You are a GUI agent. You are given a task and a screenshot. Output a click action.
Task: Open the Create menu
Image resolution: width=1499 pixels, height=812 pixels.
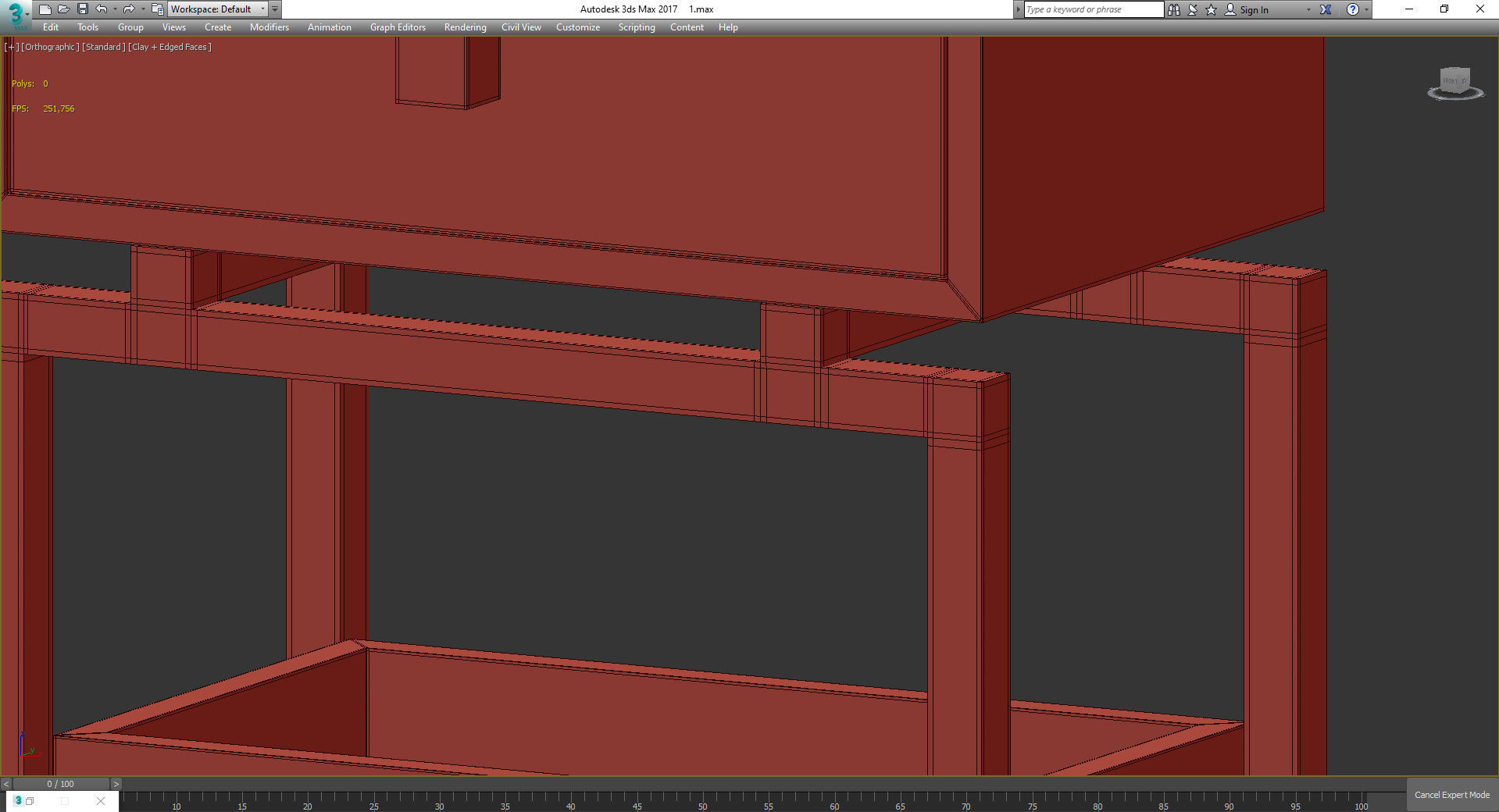(x=218, y=27)
